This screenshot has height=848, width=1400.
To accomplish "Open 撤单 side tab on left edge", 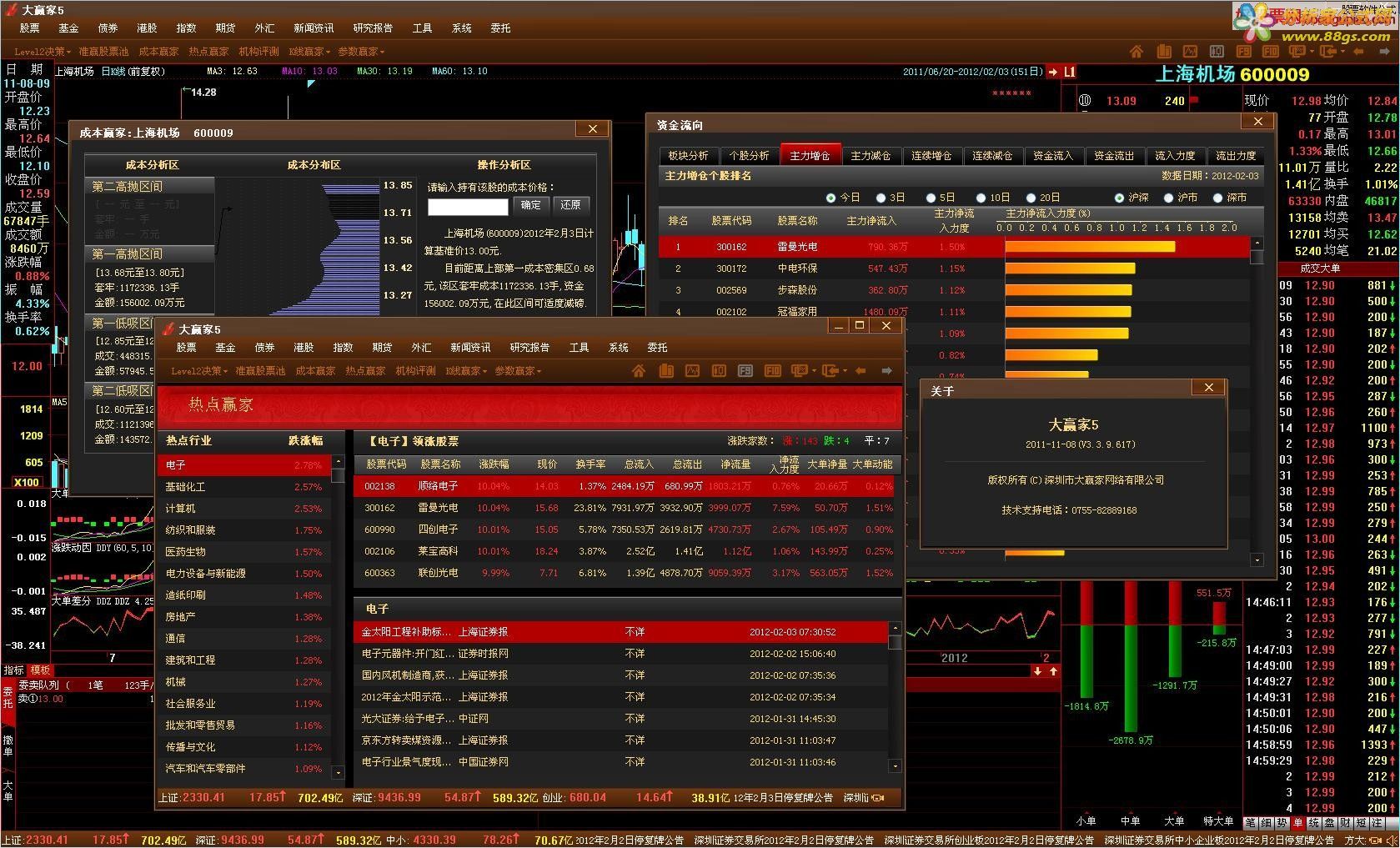I will [x=8, y=745].
